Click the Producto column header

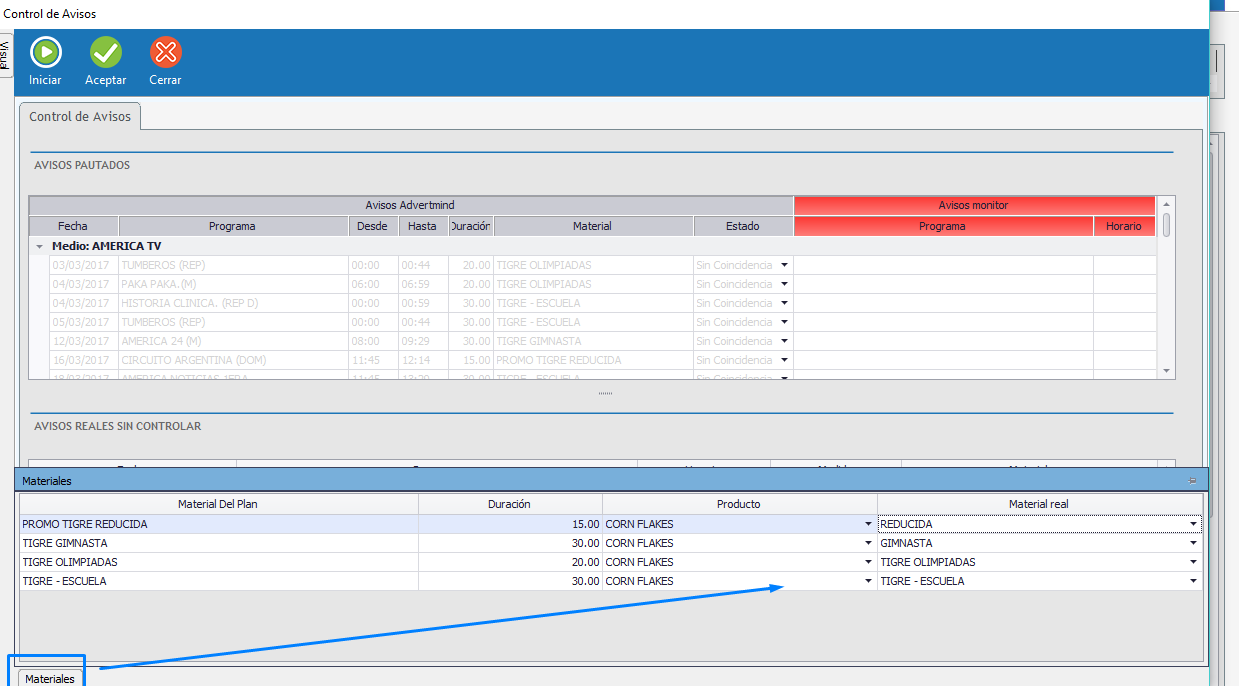739,504
